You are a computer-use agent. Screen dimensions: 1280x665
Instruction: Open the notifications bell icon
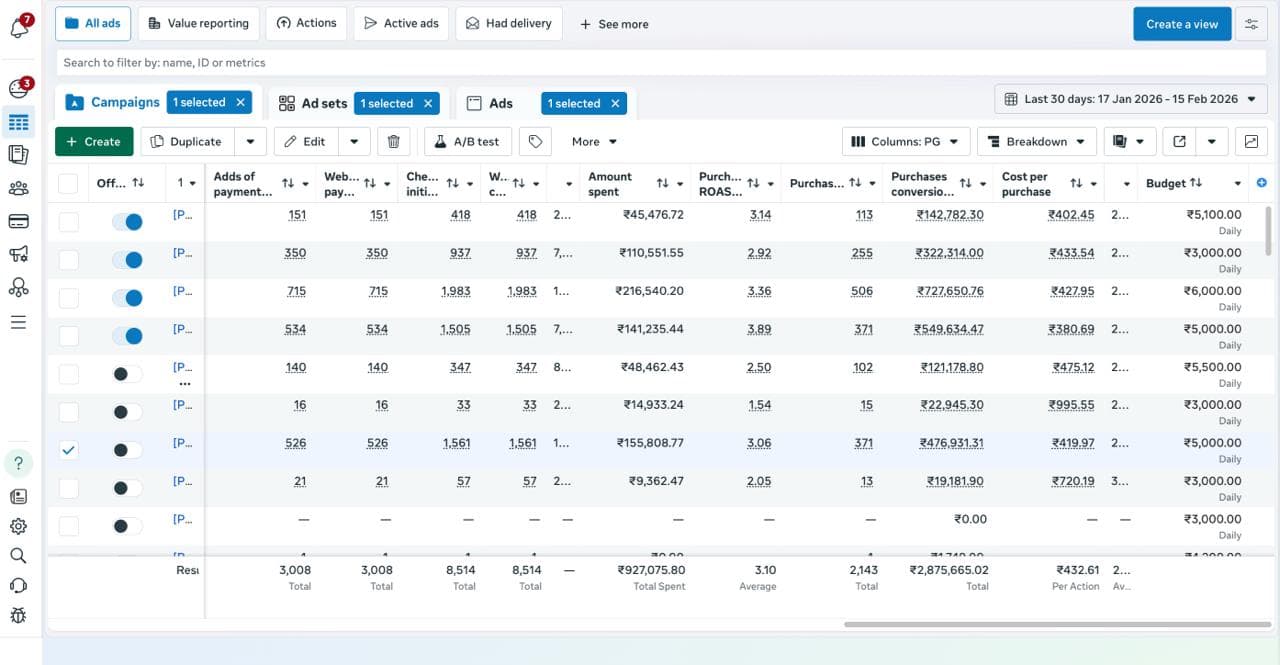pos(18,27)
